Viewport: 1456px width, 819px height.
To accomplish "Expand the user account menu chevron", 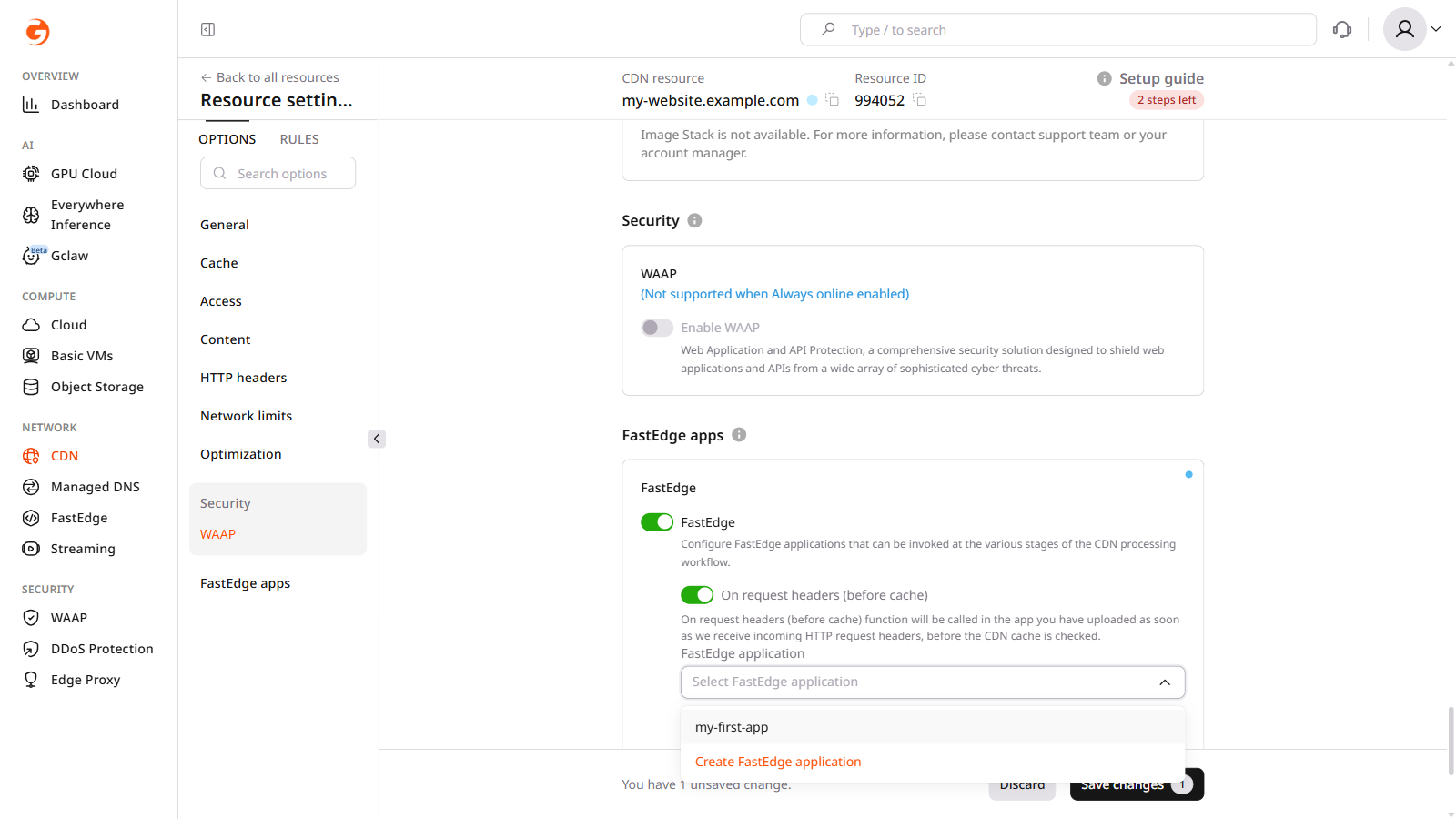I will pos(1436,29).
